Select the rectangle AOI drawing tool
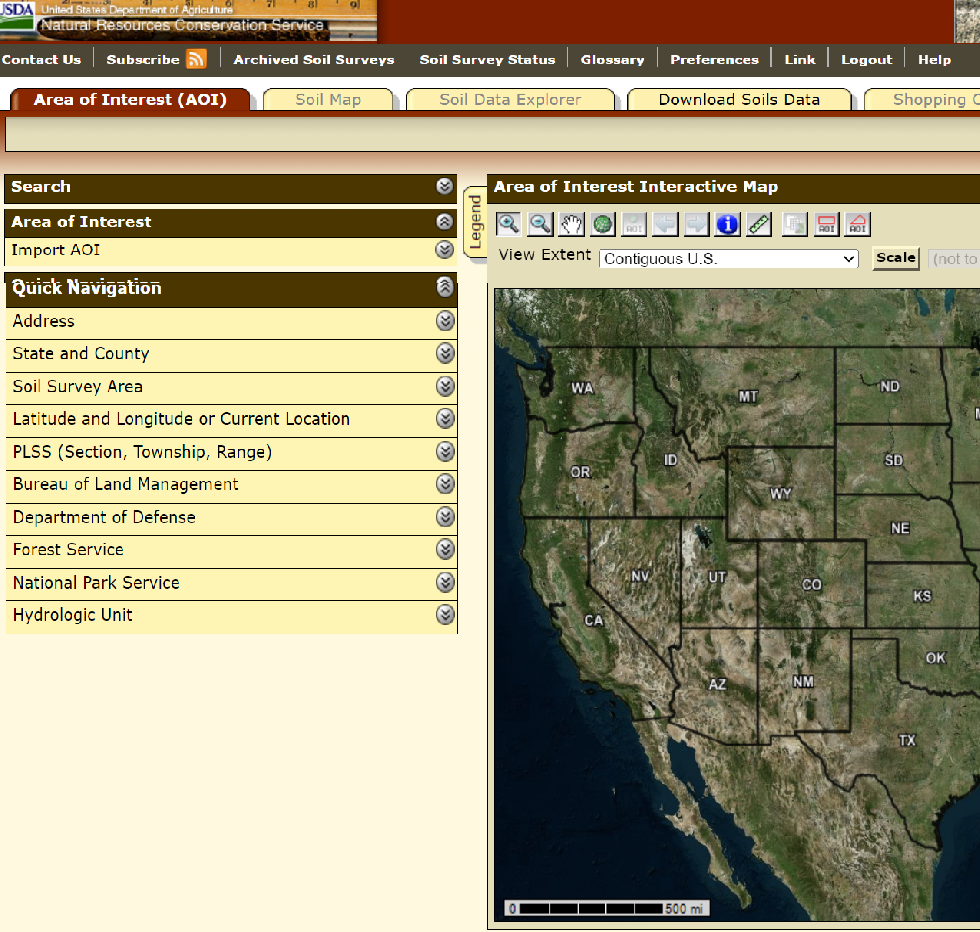Screen dimensions: 980x932 point(826,224)
